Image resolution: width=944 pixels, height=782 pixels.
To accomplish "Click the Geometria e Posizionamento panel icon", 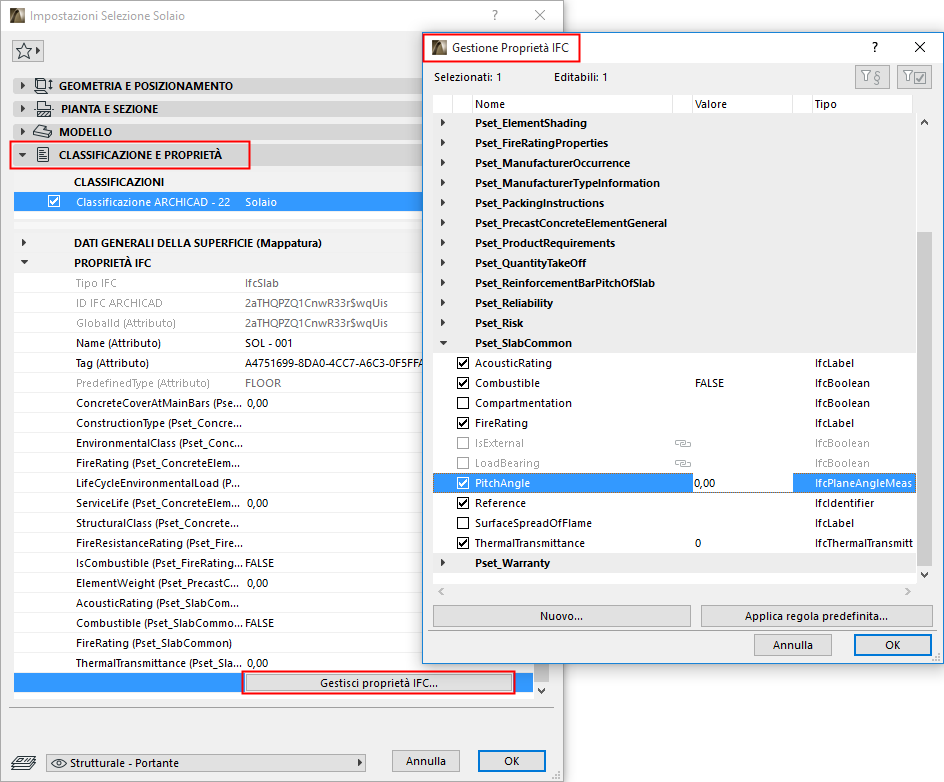I will tap(43, 86).
